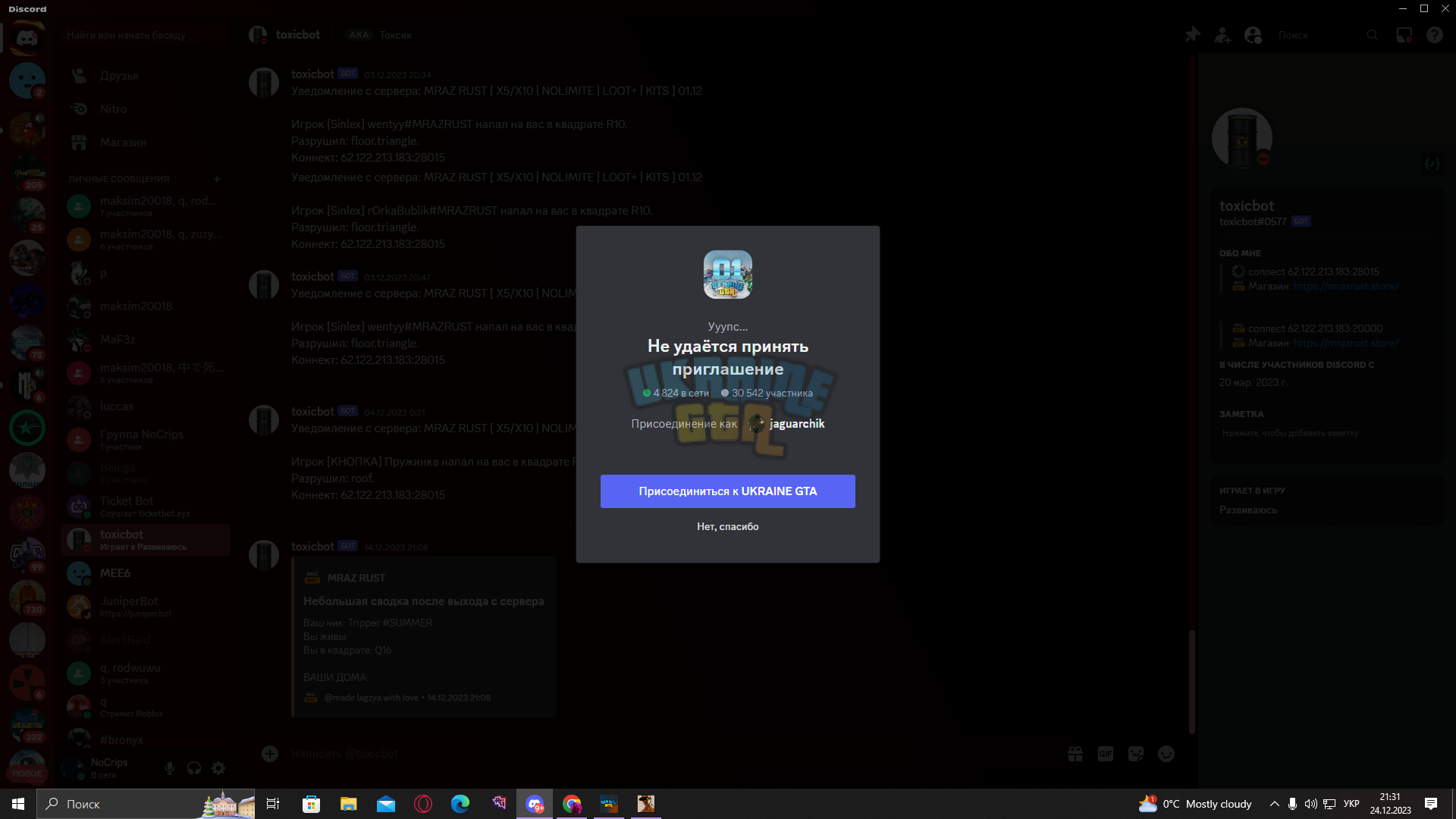Open the Windows notification center

1431,804
